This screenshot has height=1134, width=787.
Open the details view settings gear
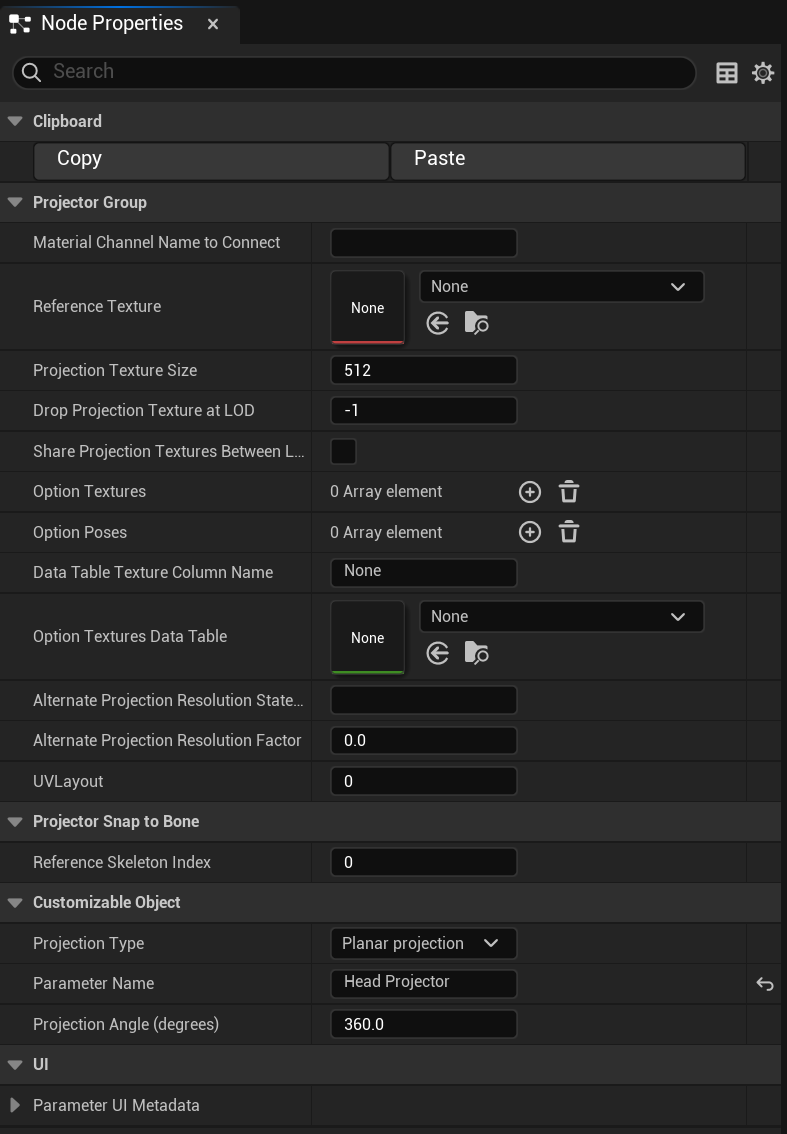(762, 73)
